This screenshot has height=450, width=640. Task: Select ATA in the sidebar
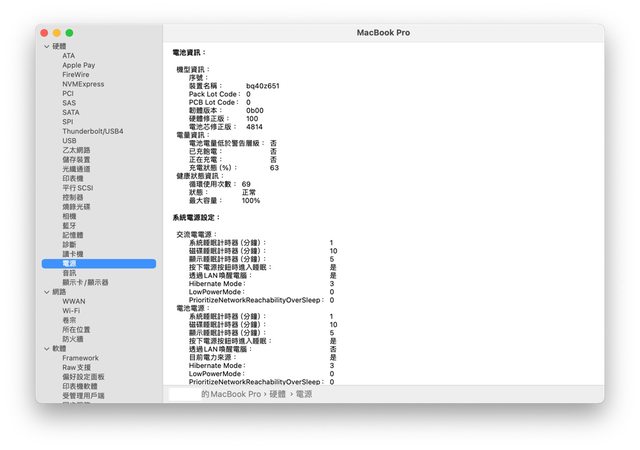tap(69, 56)
